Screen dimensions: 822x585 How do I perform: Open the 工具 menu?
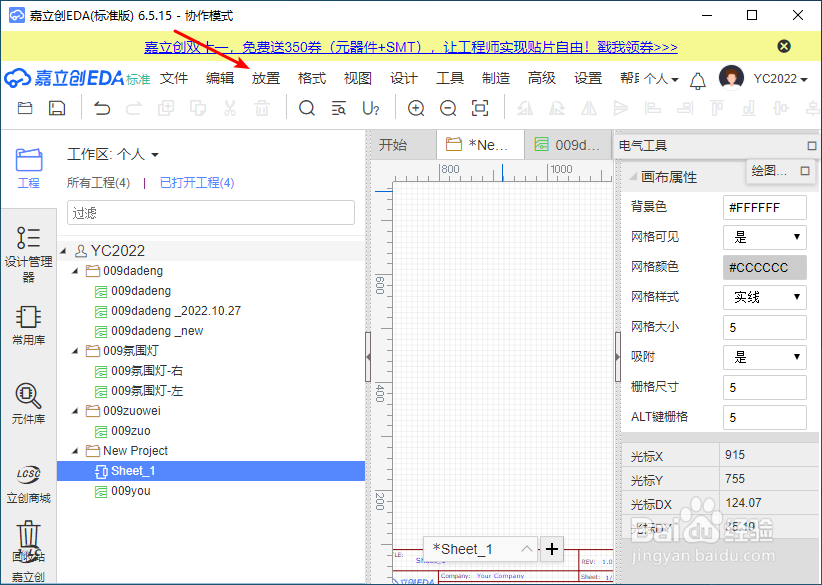(450, 79)
